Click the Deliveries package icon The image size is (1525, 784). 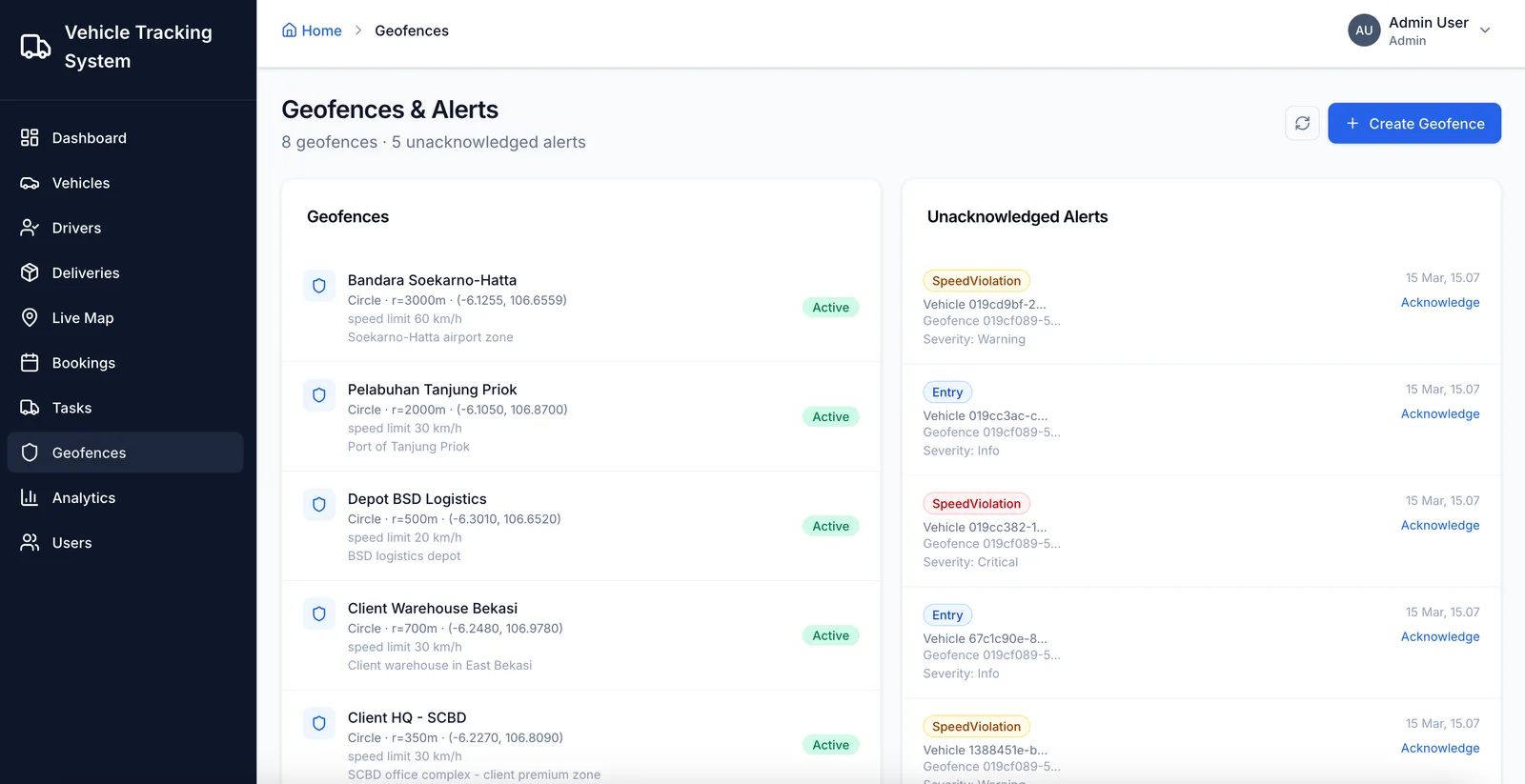click(30, 273)
